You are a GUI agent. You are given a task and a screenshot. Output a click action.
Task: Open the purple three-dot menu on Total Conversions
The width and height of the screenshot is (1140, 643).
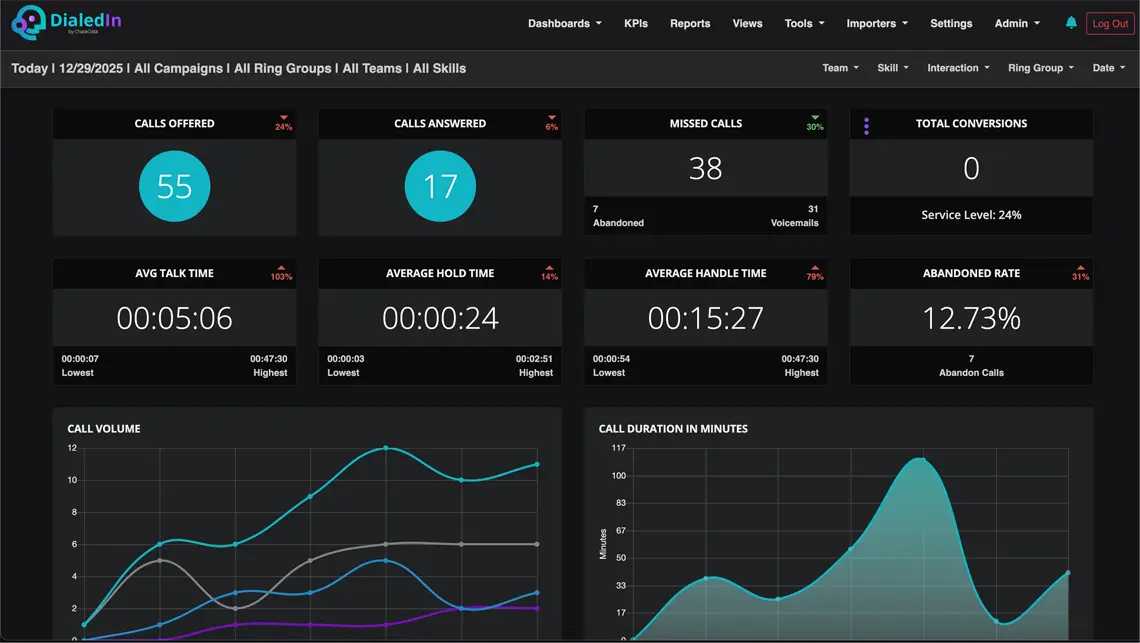(x=866, y=124)
